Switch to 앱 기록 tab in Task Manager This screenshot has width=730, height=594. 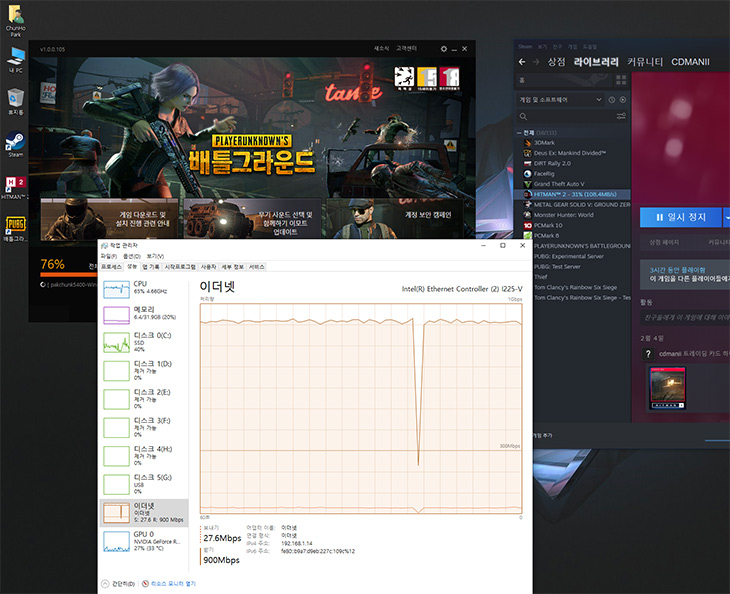[151, 267]
